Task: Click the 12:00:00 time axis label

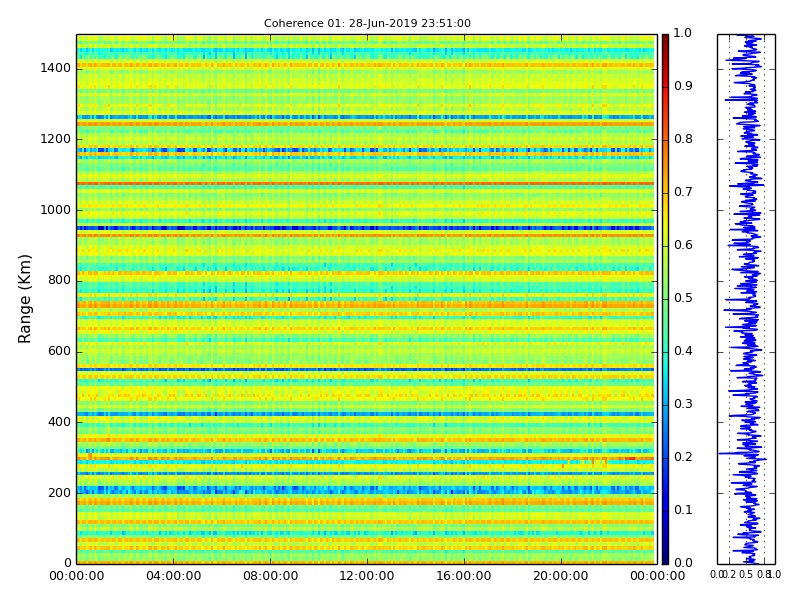Action: pyautogui.click(x=367, y=576)
